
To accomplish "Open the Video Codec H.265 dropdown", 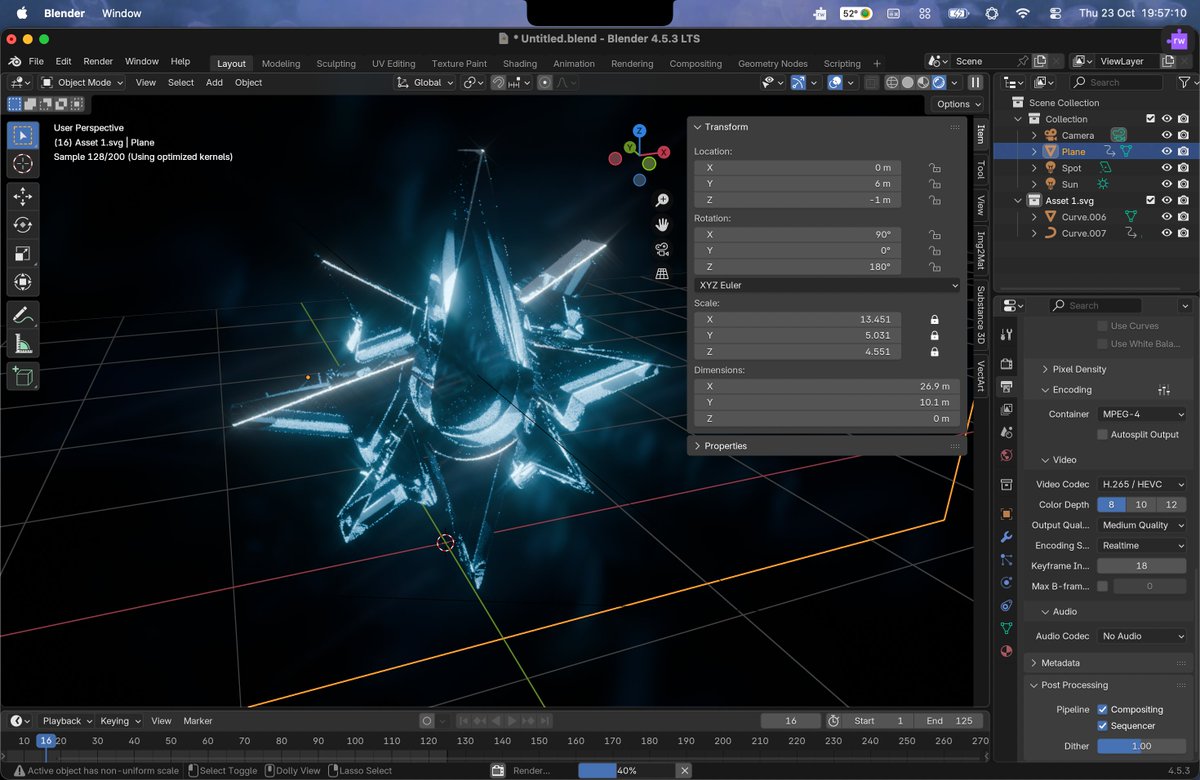I will click(x=1141, y=485).
